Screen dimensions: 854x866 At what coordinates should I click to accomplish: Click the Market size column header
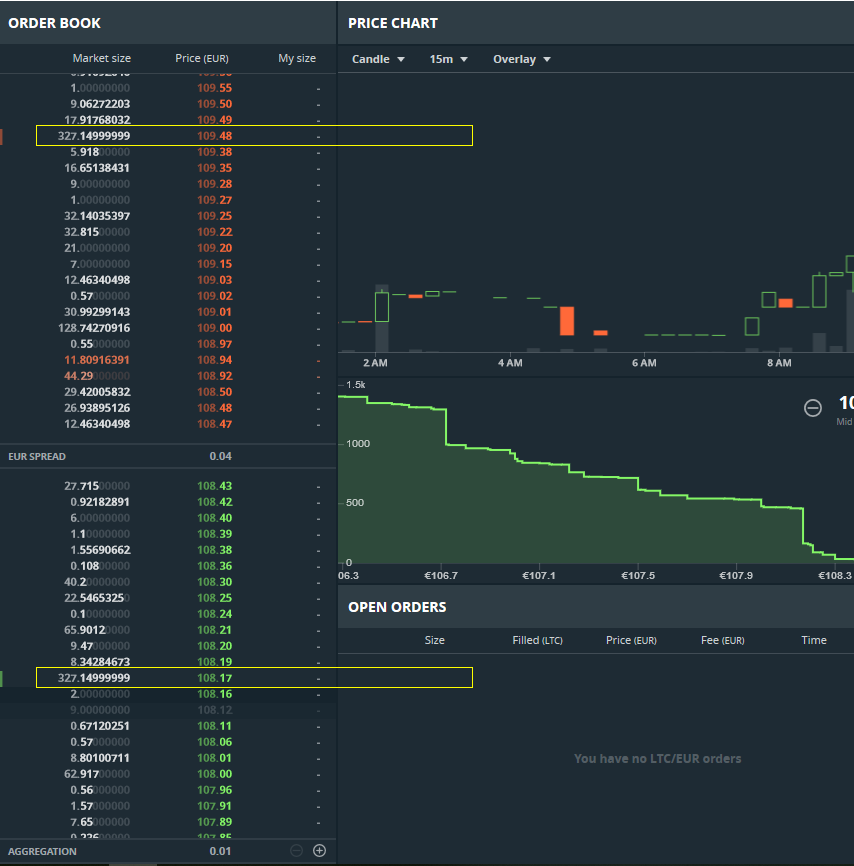[x=101, y=58]
